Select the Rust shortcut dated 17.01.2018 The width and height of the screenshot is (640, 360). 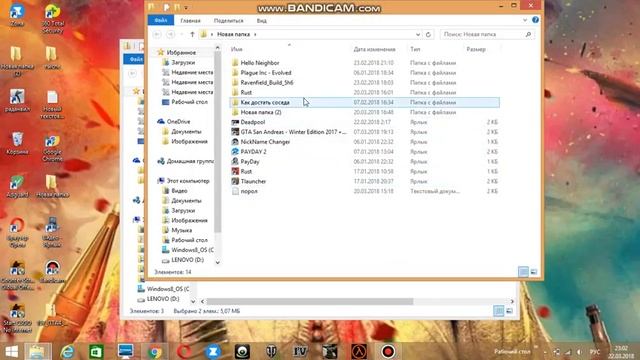pyautogui.click(x=246, y=171)
